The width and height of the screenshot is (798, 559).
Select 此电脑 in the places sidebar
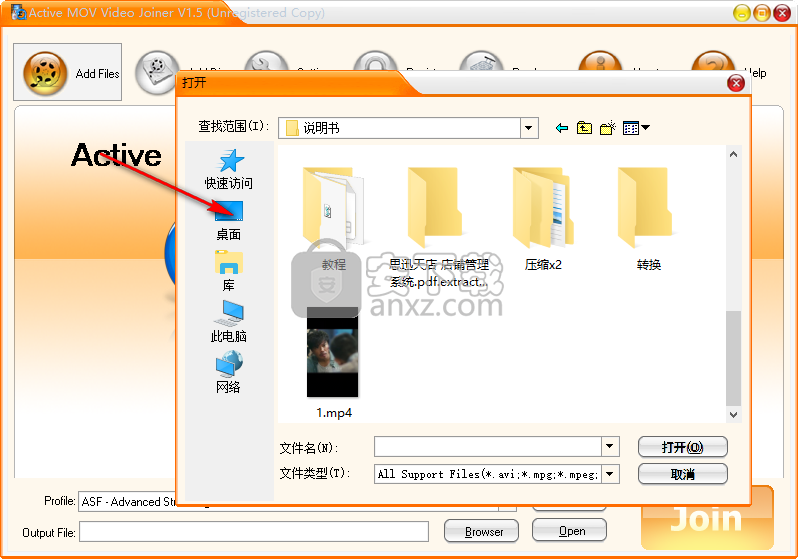[229, 322]
